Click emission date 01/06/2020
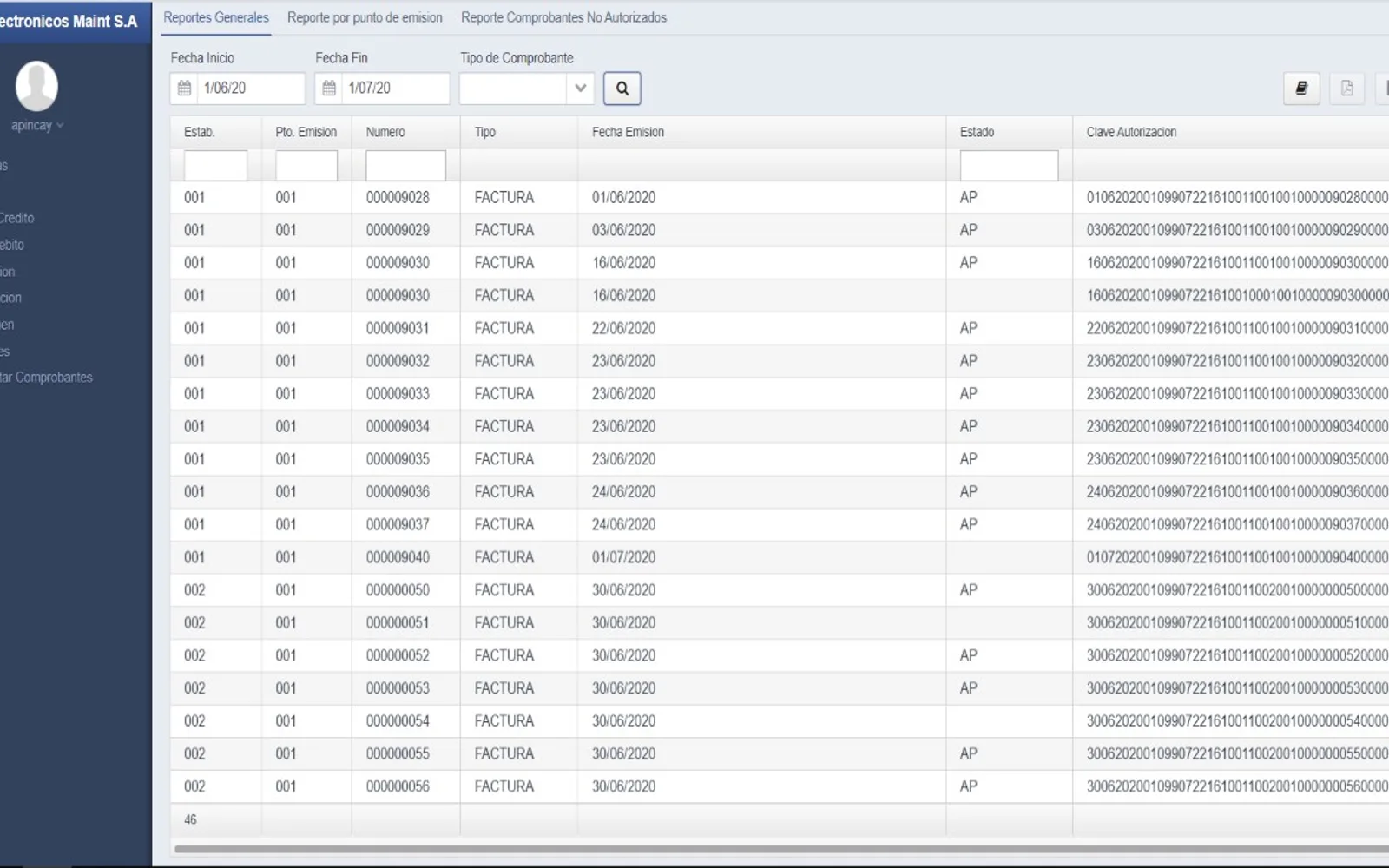The image size is (1389, 868). 623,197
